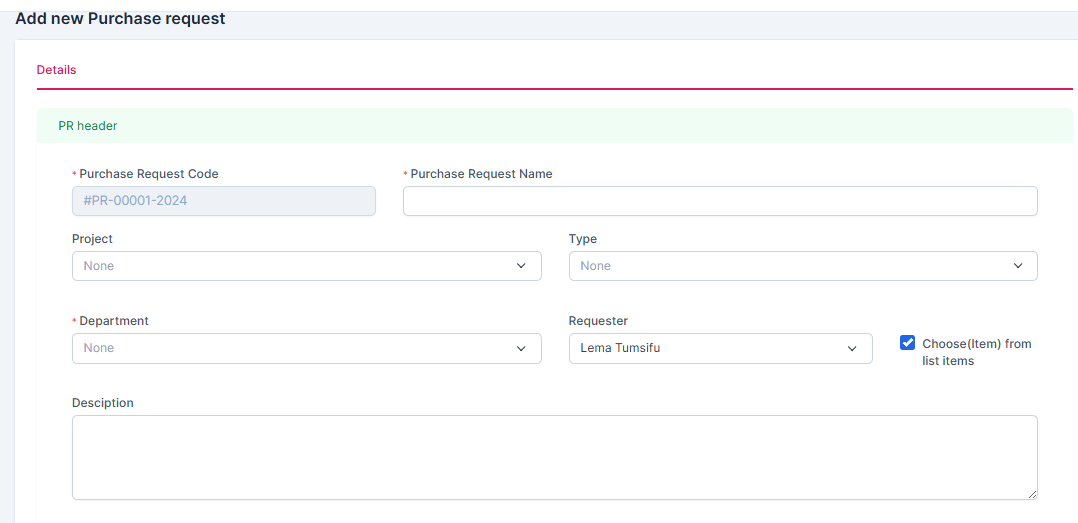Screen dimensions: 1078x523
Task: Click the Desciption box resize handle
Action: click(1031, 493)
